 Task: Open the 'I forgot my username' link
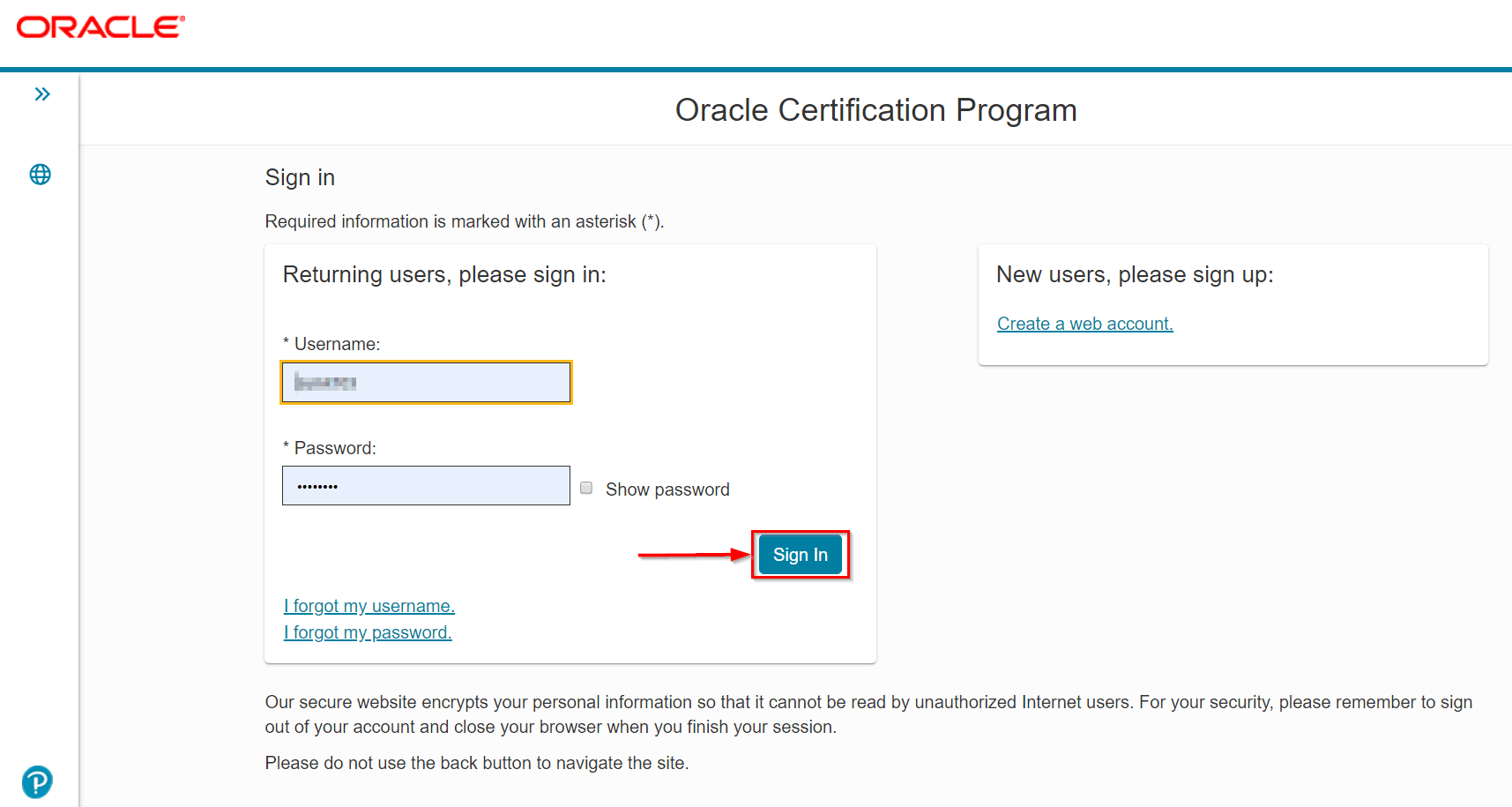coord(369,606)
